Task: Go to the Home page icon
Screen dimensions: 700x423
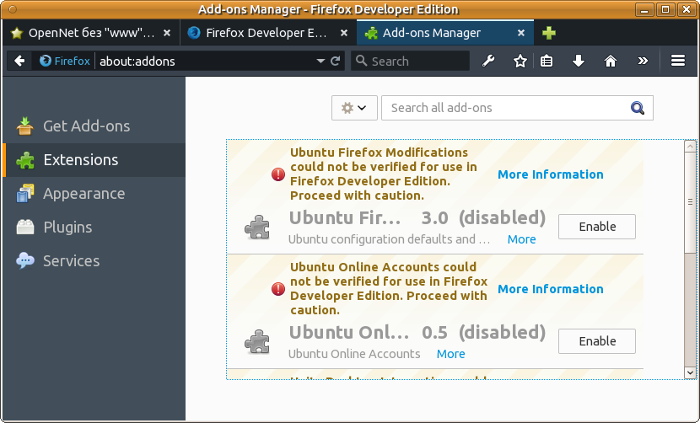Action: [x=610, y=61]
